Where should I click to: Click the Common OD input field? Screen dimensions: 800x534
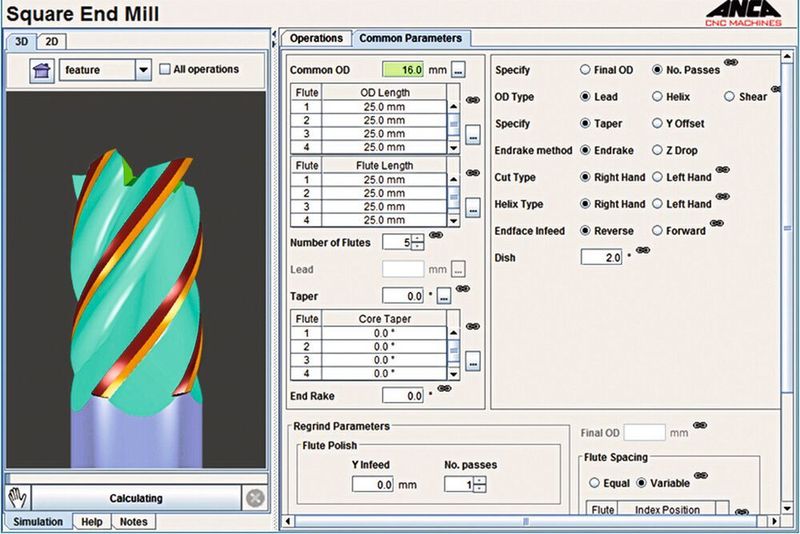point(403,69)
